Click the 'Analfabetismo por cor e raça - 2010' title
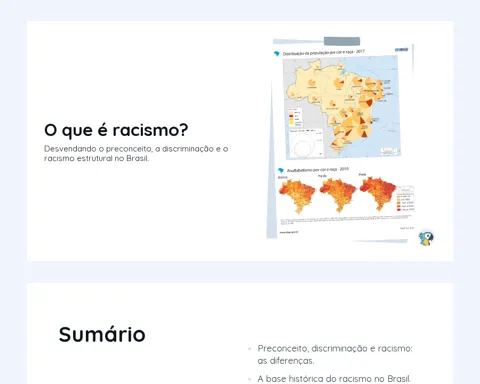This screenshot has height=384, width=480. tap(318, 170)
